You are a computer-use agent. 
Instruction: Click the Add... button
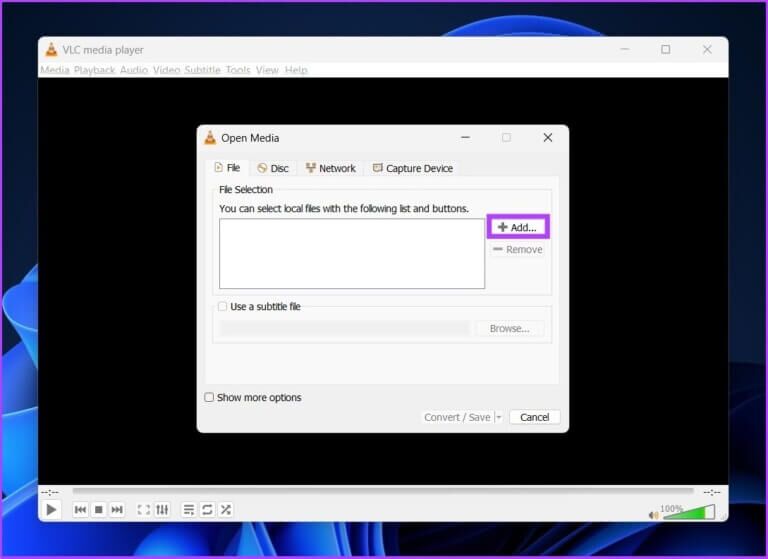point(518,227)
